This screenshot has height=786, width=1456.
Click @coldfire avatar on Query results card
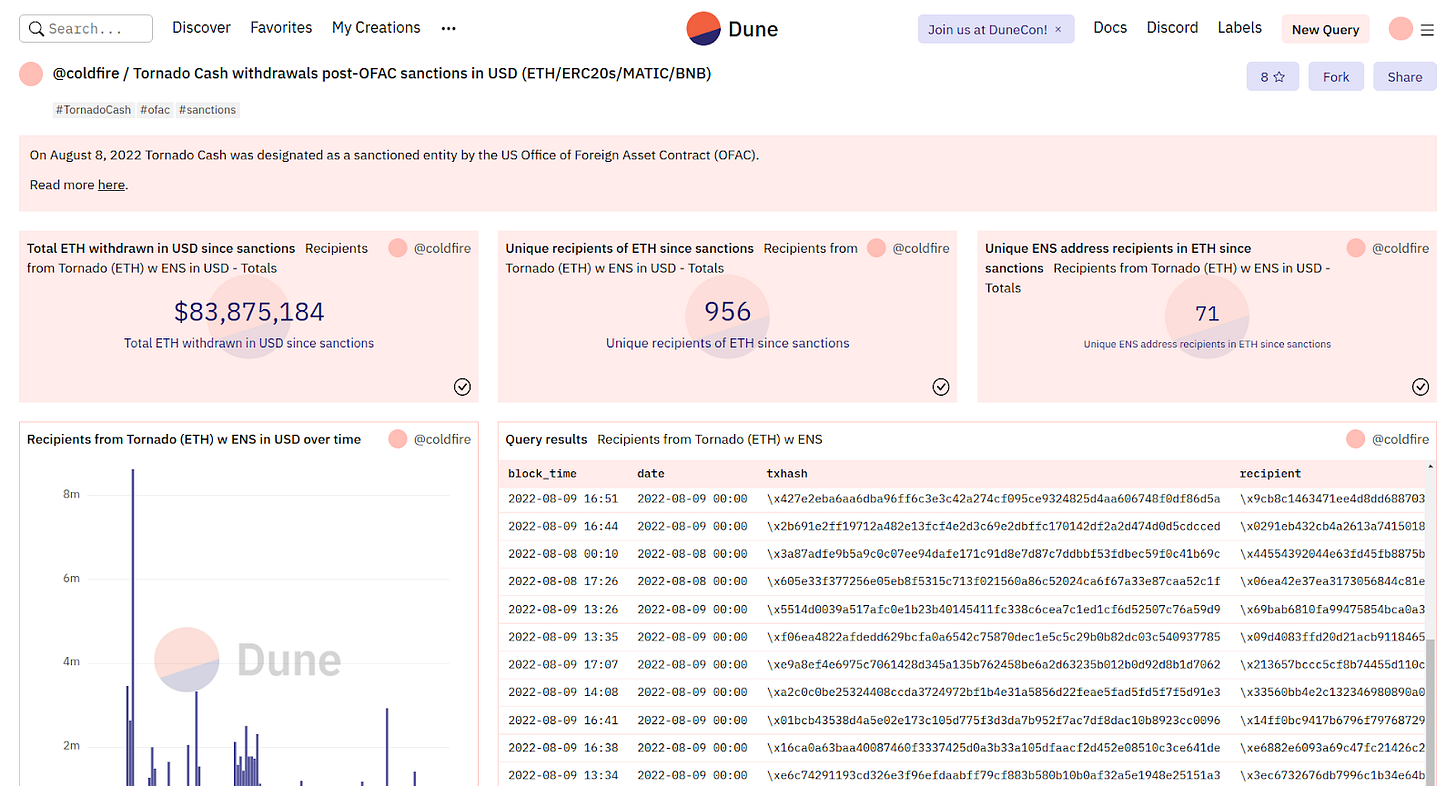[1356, 439]
